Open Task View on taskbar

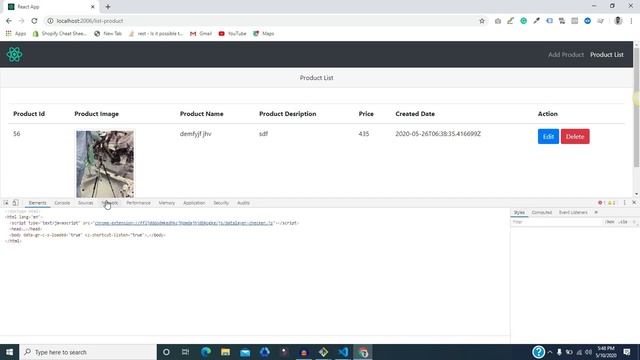[x=185, y=352]
